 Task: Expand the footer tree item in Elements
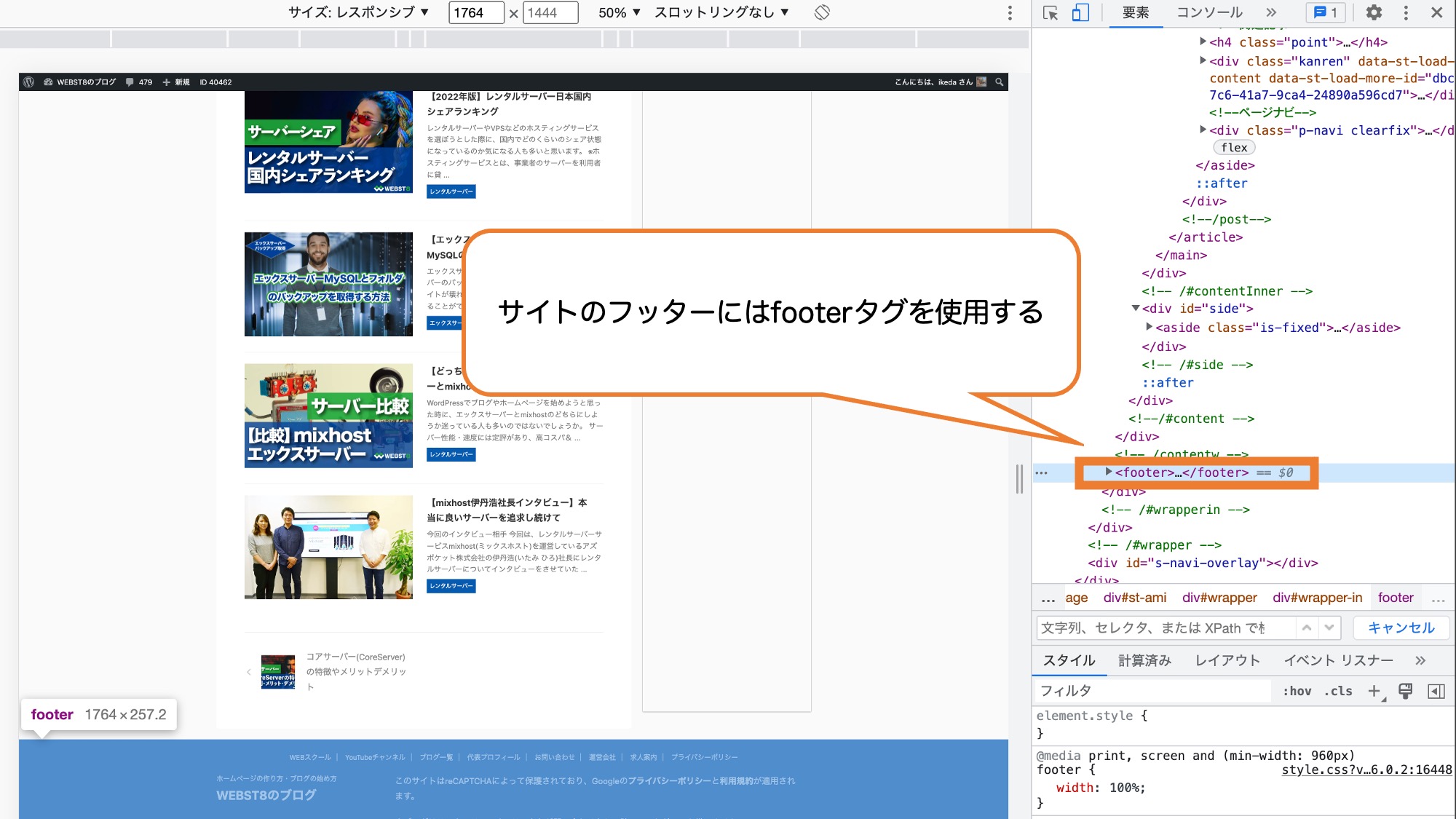(1108, 472)
